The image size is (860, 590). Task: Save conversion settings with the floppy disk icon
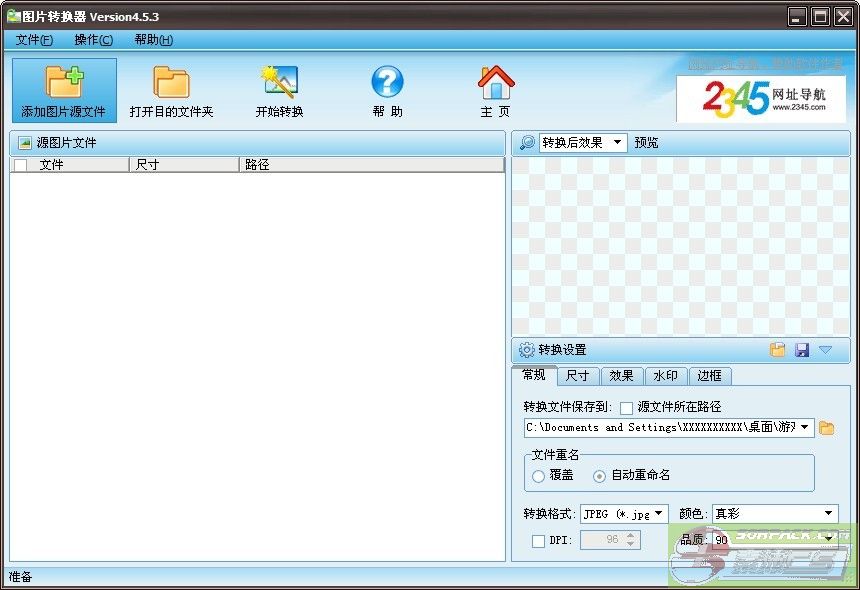tap(801, 350)
